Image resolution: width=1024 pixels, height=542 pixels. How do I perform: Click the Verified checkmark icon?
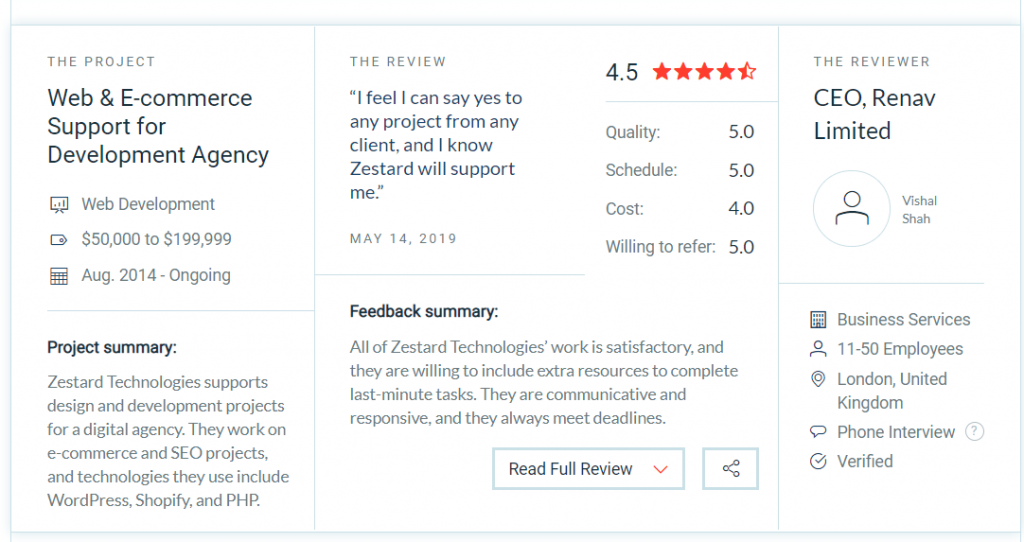click(818, 461)
